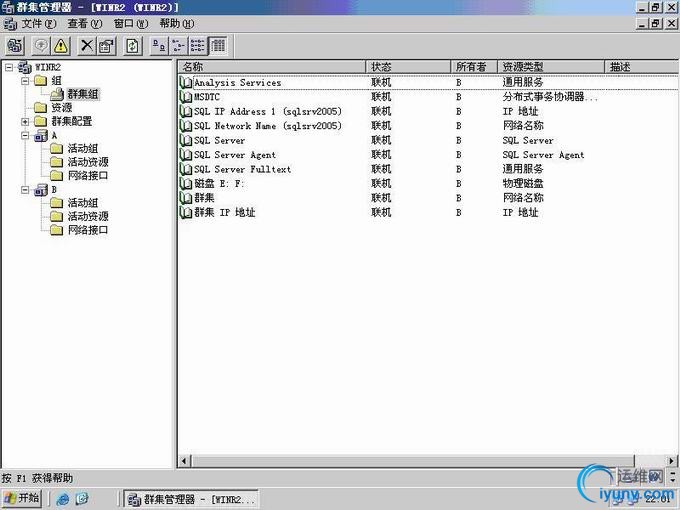Open the 查看(V) menu
This screenshot has width=680, height=510.
[85, 23]
